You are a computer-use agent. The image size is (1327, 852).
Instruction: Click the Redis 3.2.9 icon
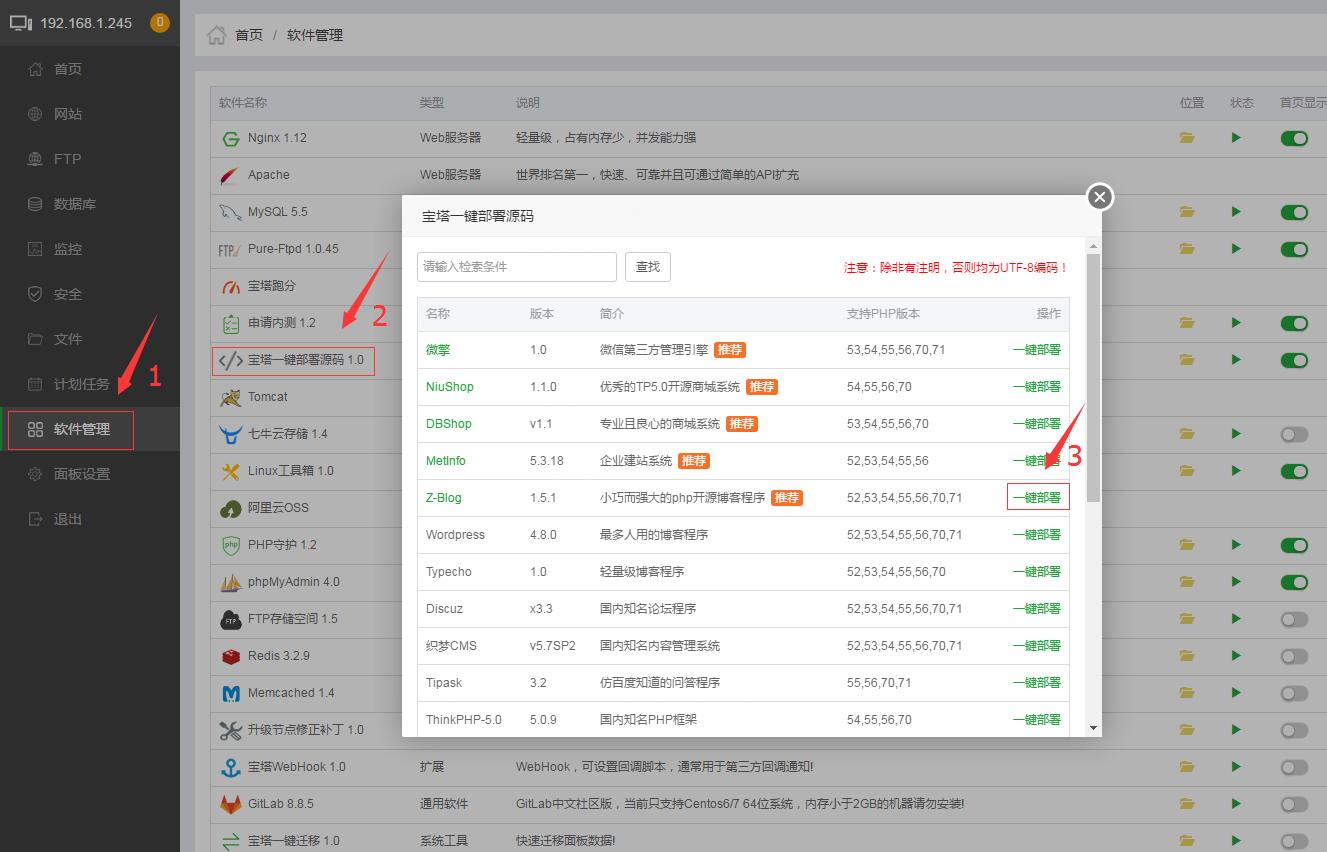point(231,656)
